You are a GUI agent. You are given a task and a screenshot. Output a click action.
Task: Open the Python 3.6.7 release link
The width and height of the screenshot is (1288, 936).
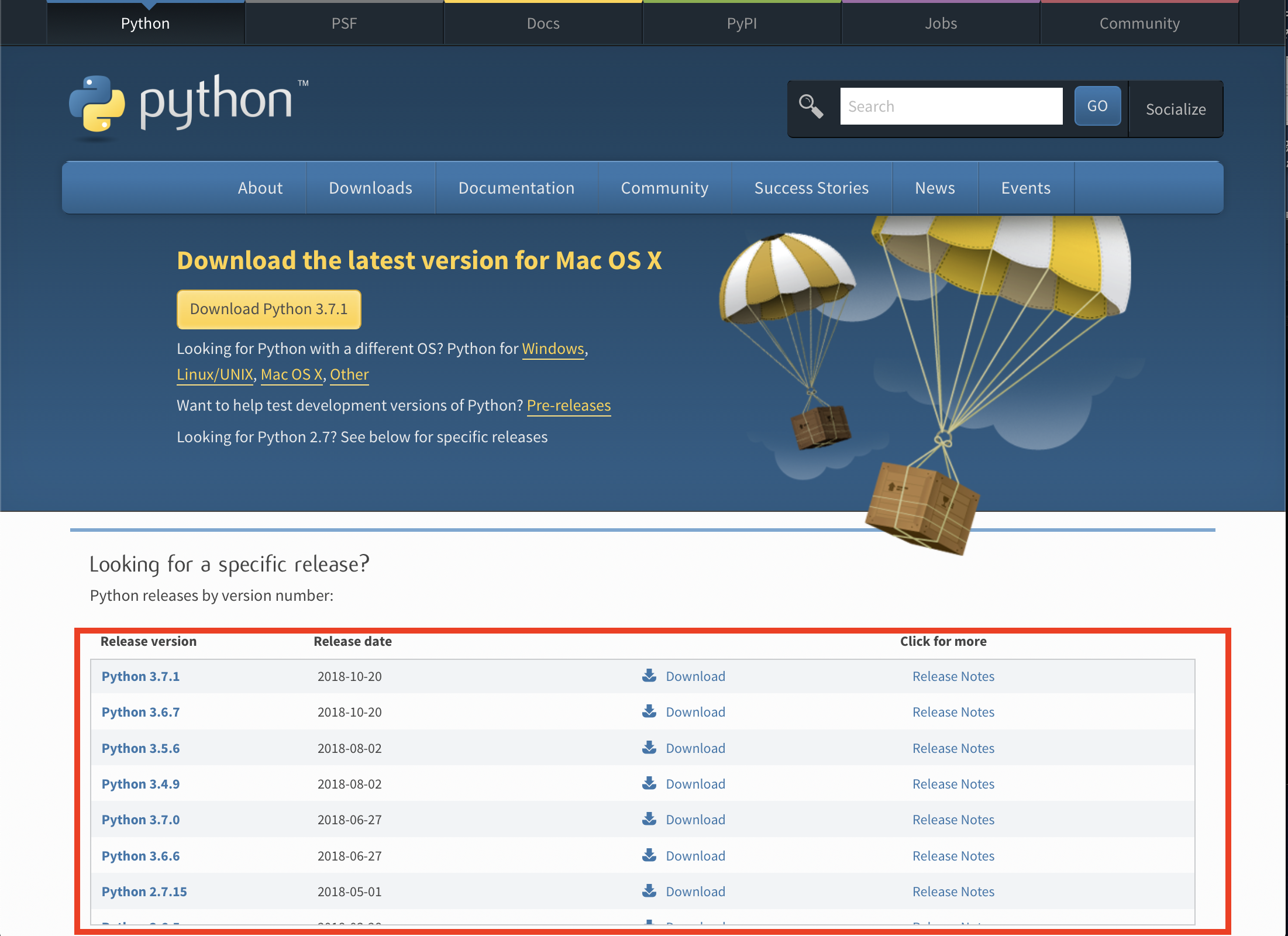tap(141, 712)
